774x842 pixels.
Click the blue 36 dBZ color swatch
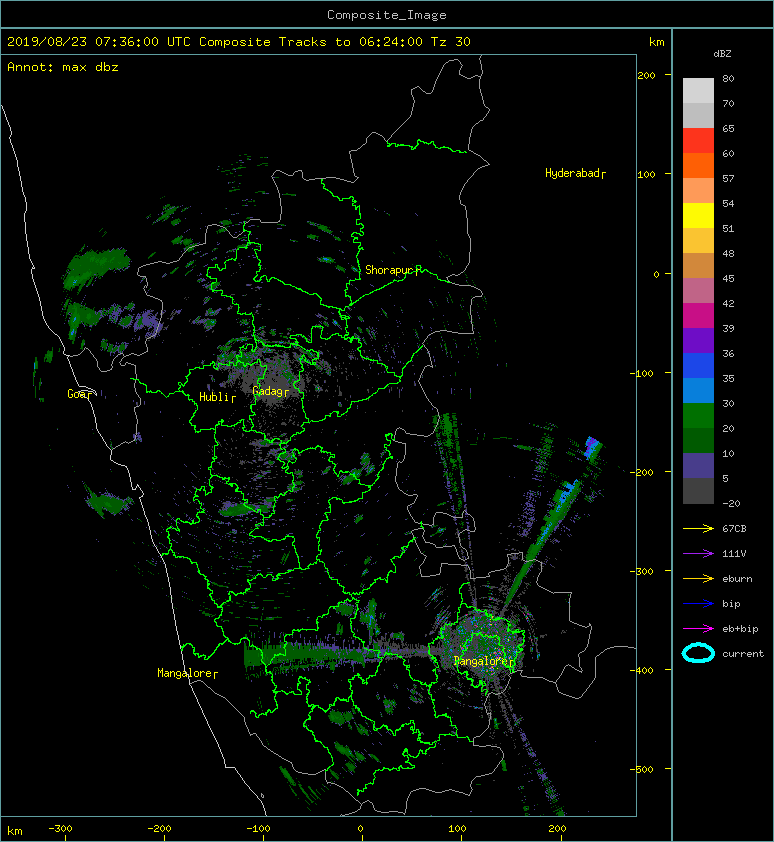(x=698, y=366)
